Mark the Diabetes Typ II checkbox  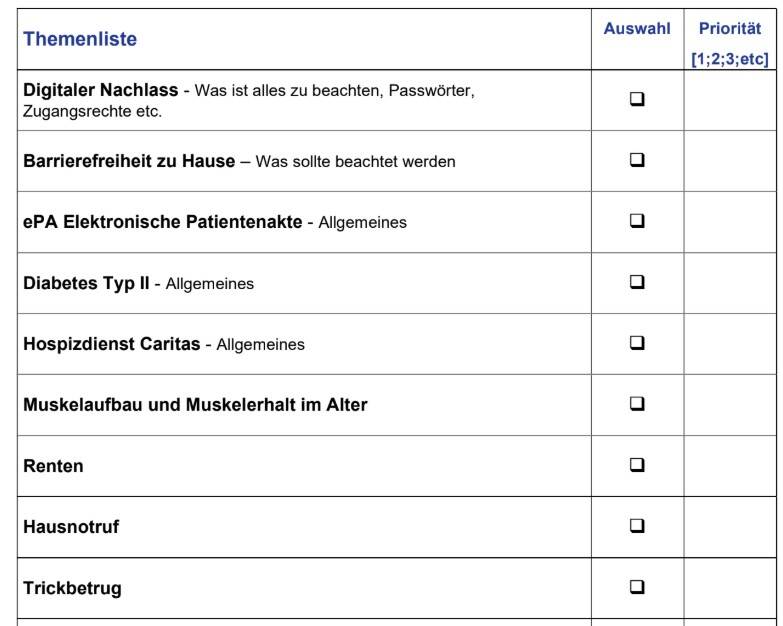click(637, 282)
